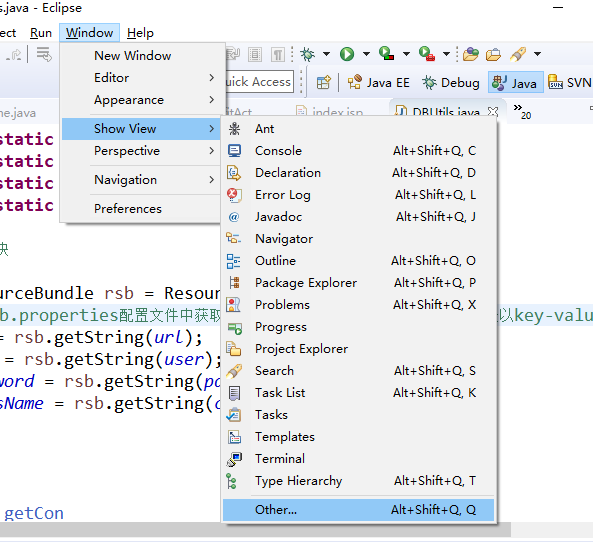Click the Problems view icon
This screenshot has width=593, height=542.
(233, 304)
